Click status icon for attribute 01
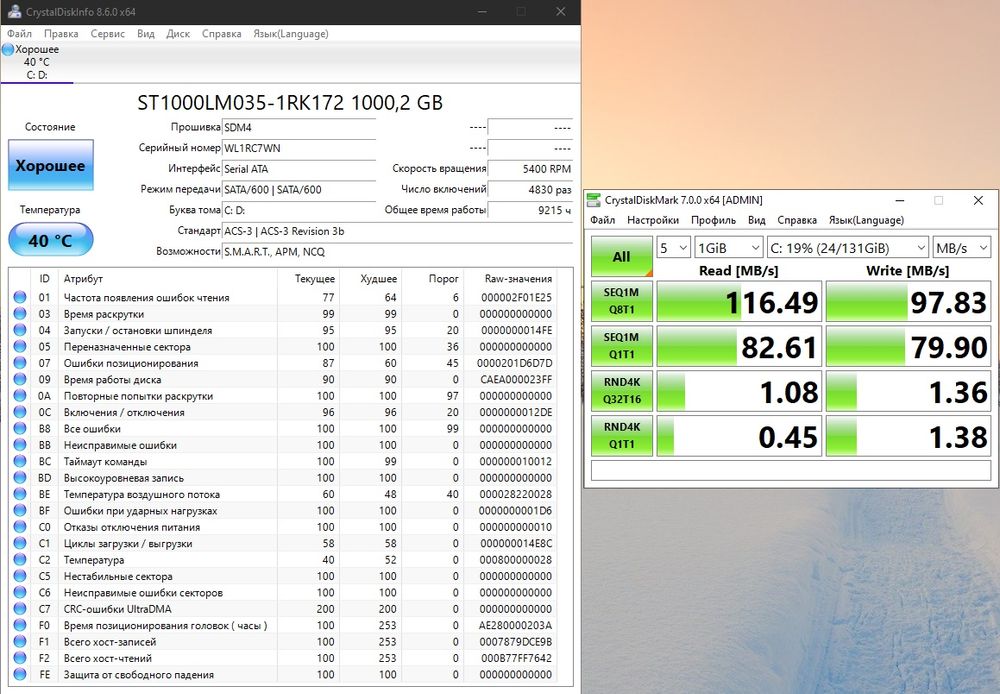Screen dimensions: 1000x694 [x=20, y=297]
